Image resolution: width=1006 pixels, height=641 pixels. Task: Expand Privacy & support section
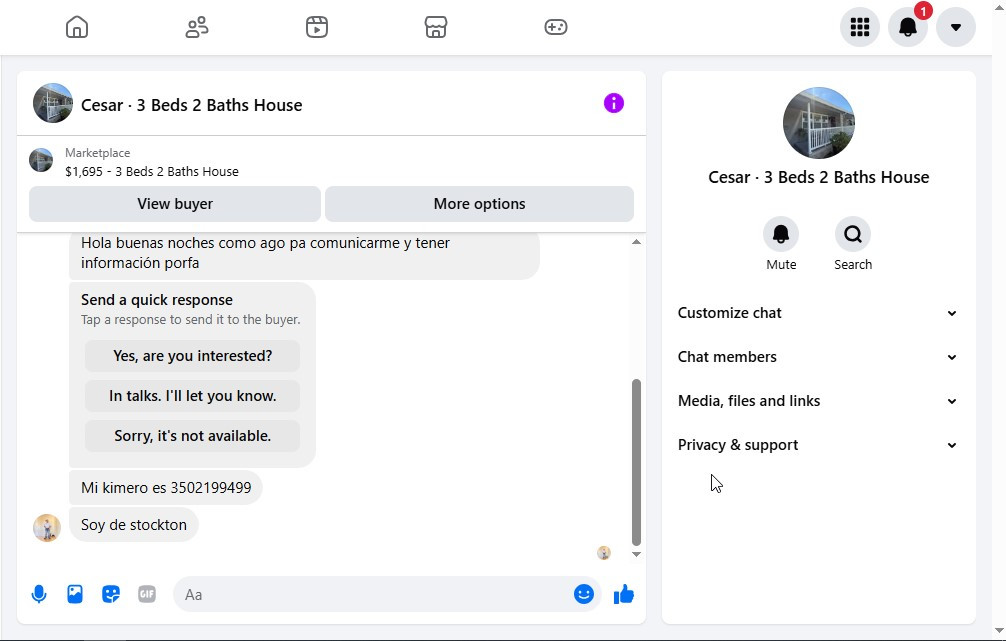click(818, 445)
